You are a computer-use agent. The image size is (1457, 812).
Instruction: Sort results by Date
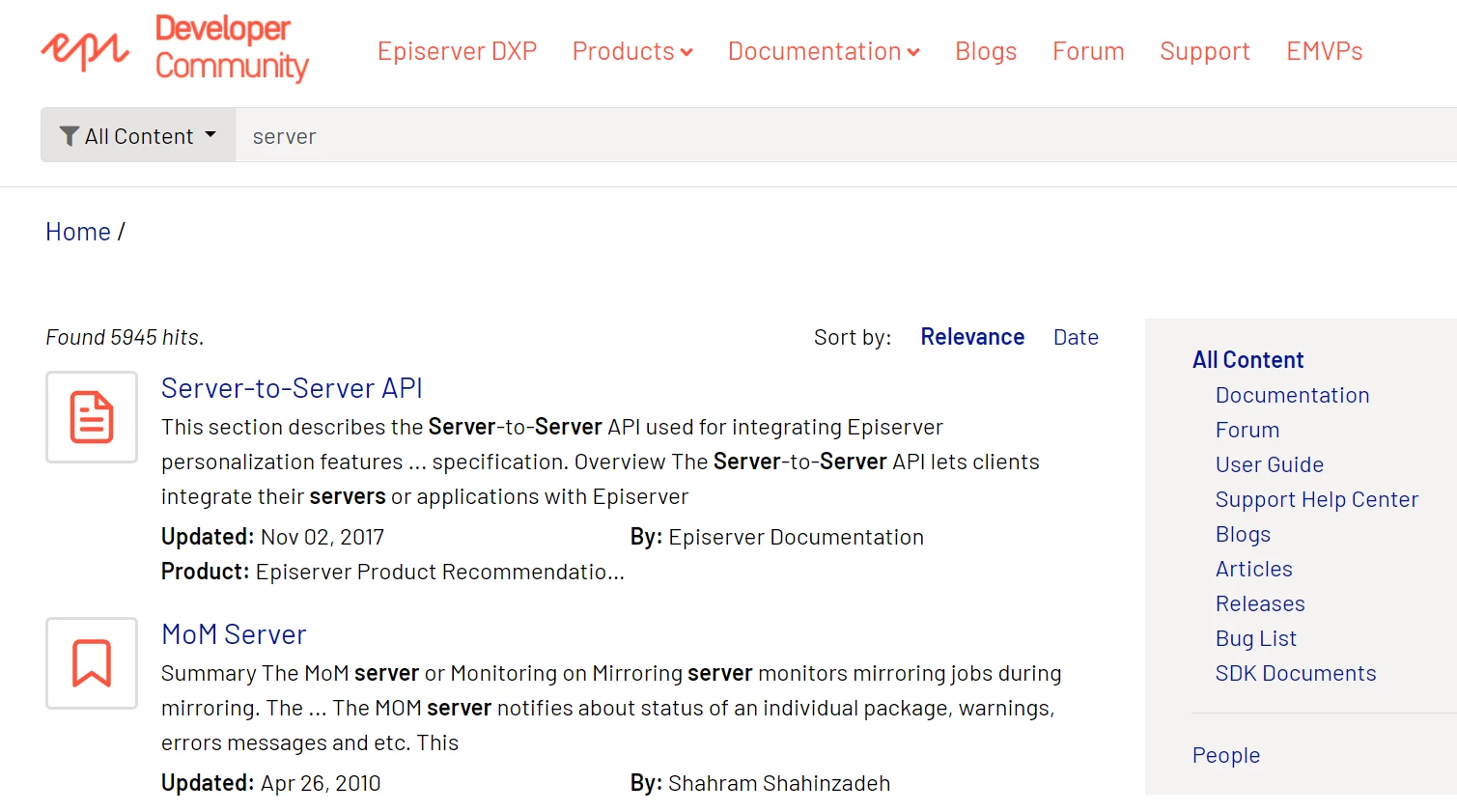click(1076, 337)
